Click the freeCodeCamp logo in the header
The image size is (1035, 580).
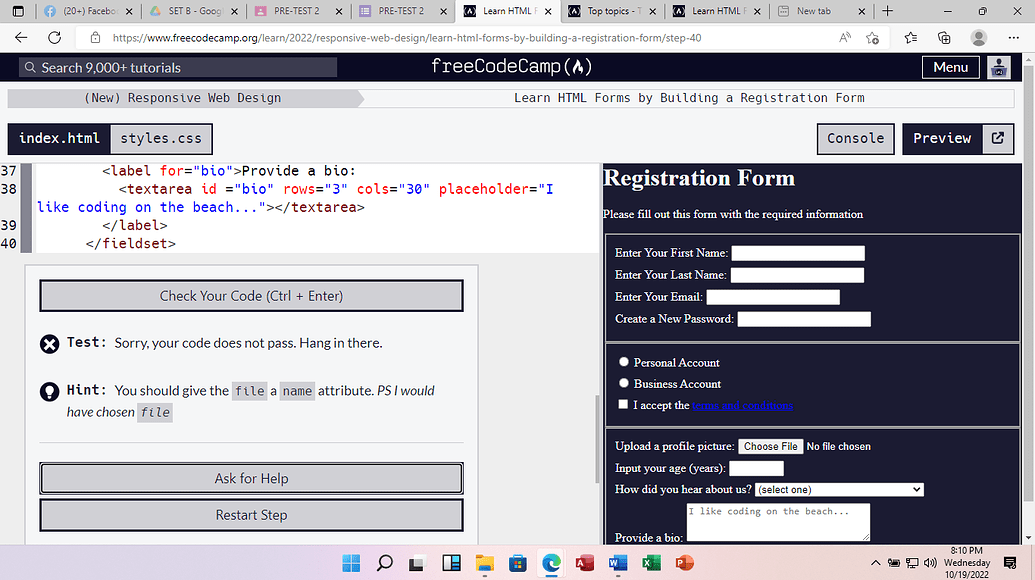coord(511,67)
